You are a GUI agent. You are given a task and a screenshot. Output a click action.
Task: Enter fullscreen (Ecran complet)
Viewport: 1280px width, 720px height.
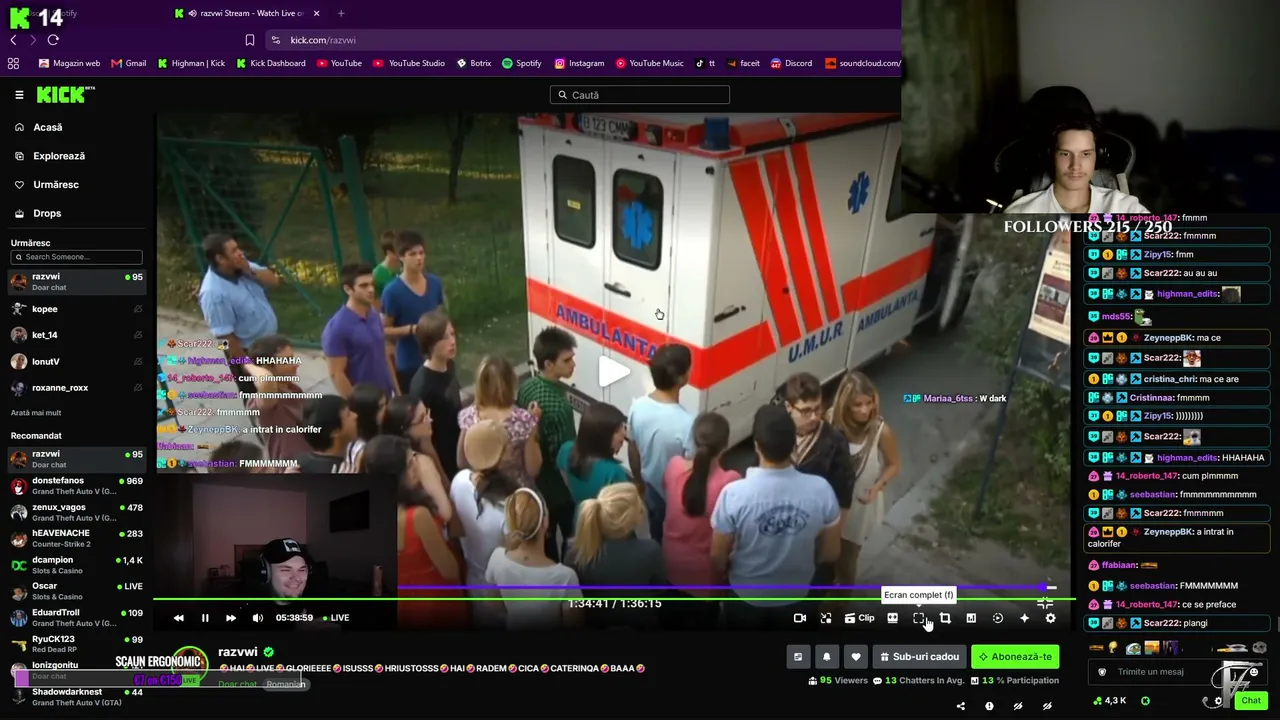(919, 618)
